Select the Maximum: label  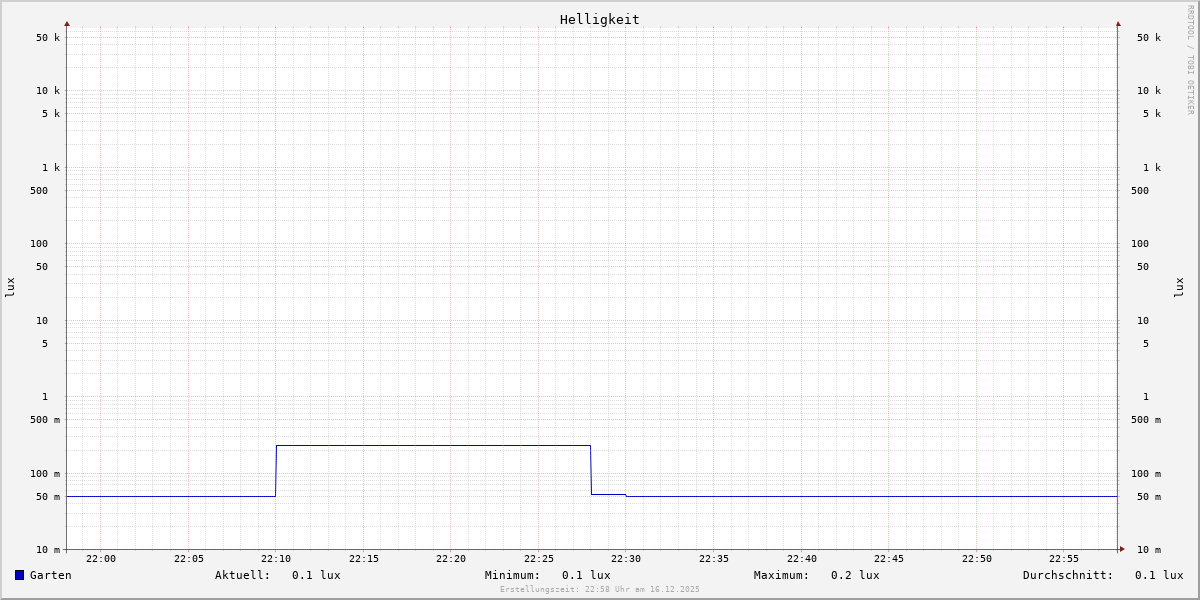782,575
